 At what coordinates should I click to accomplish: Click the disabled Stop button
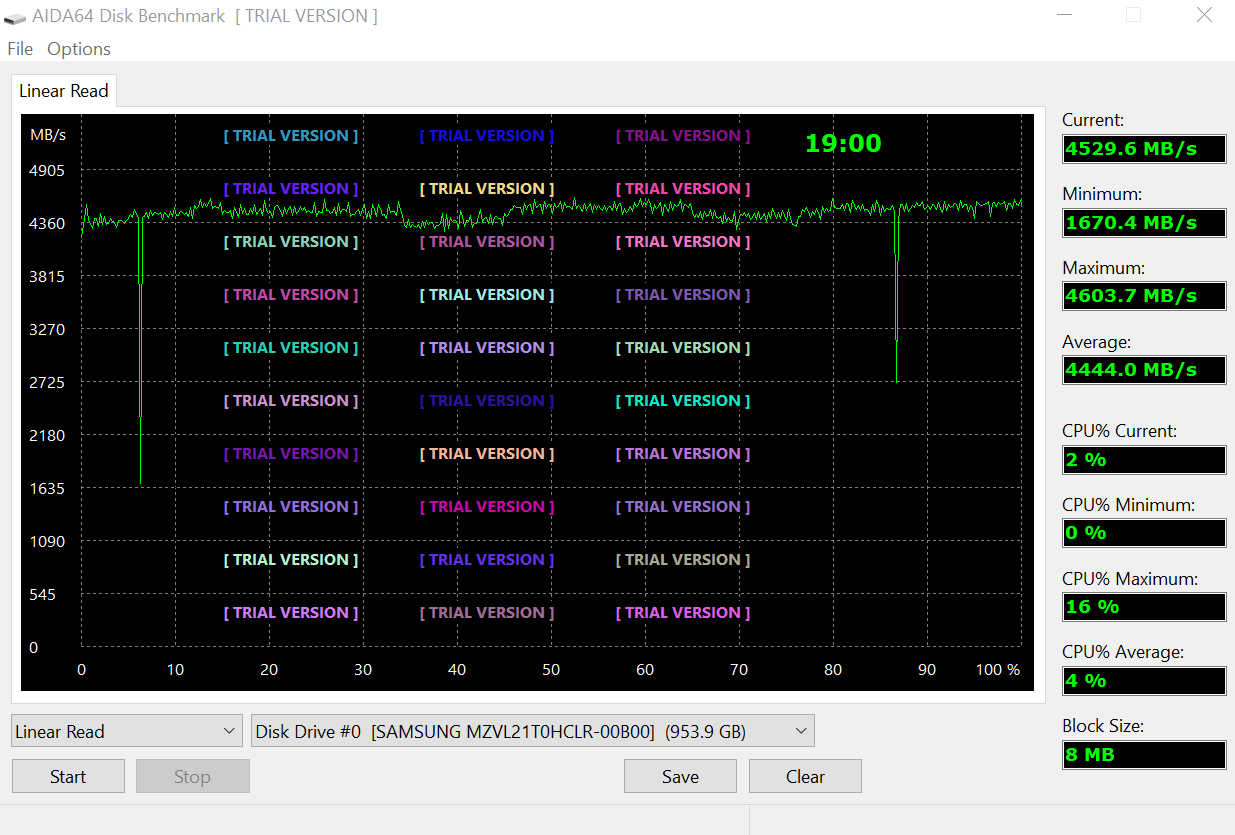coord(192,777)
